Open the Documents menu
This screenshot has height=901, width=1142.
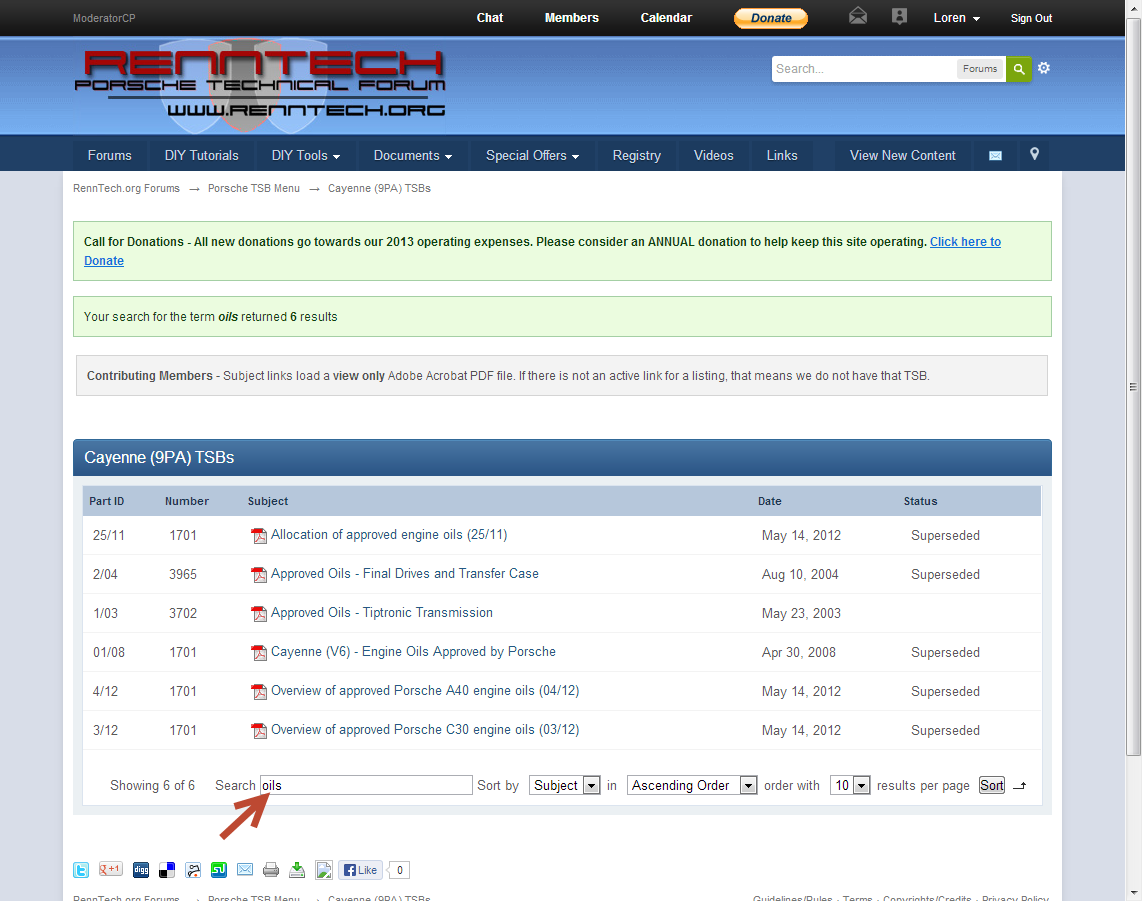point(412,155)
